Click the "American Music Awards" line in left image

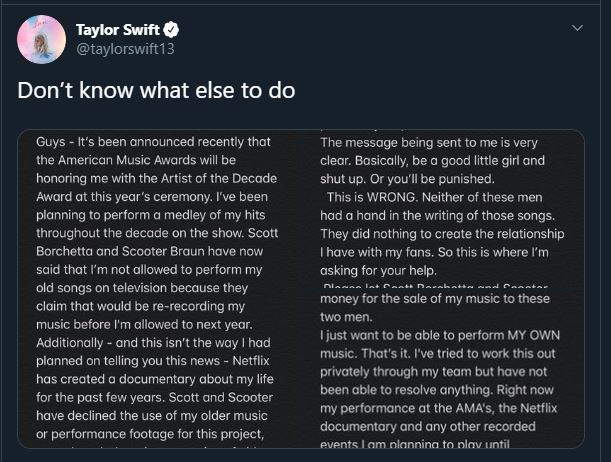point(133,159)
